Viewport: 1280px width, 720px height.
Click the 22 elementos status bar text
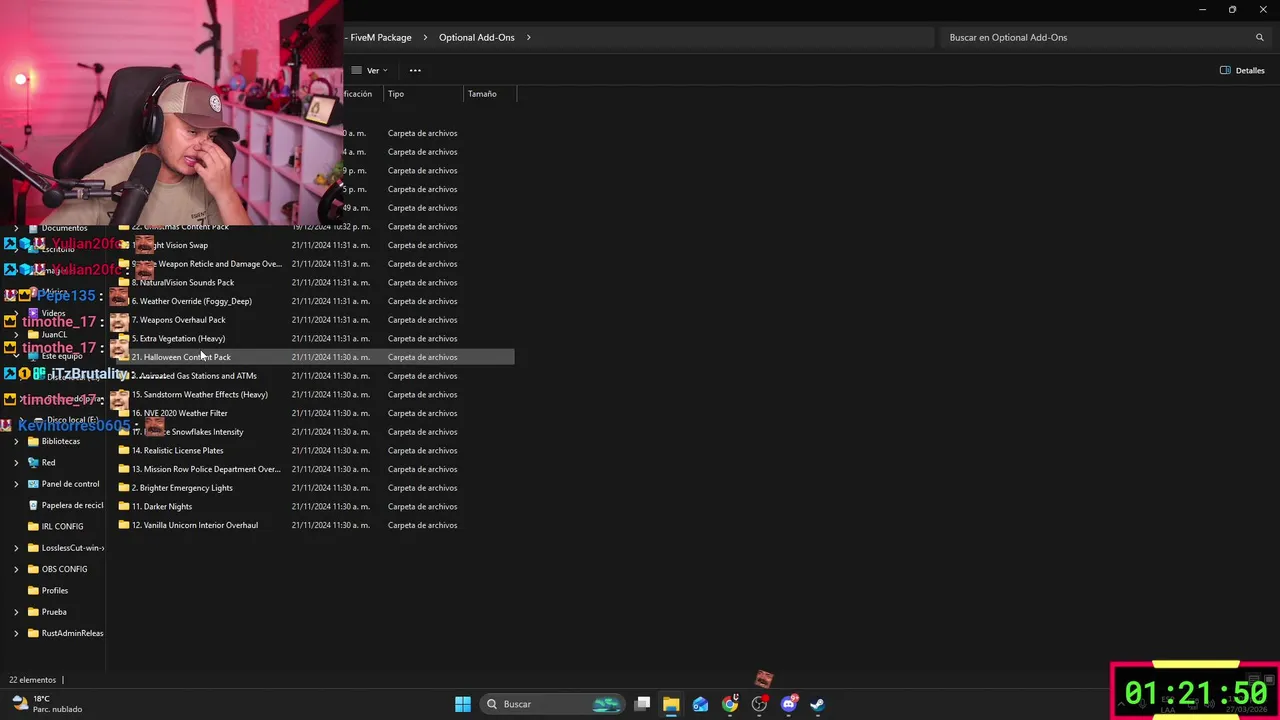31,680
